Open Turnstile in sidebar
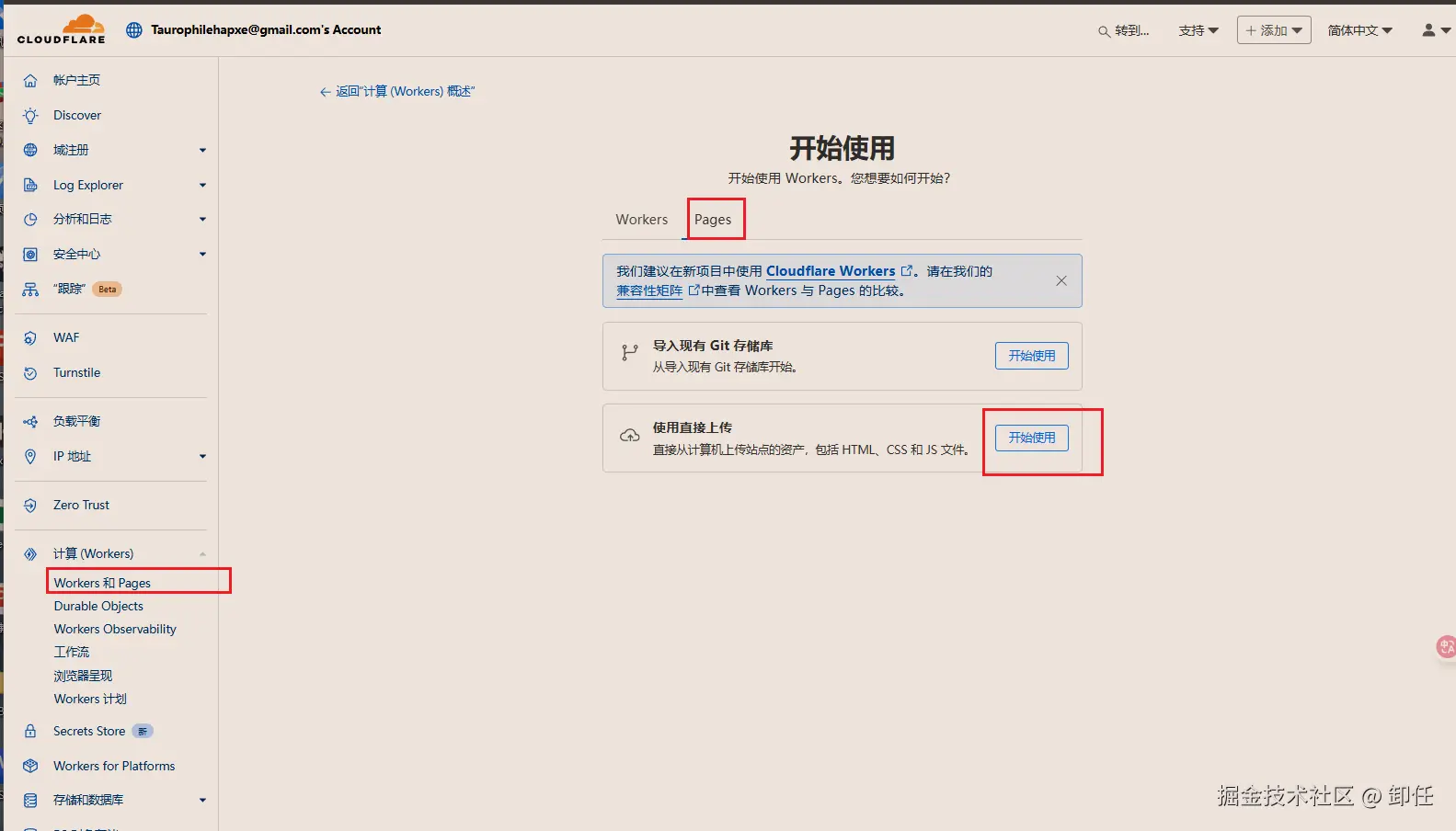Viewport: 1456px width, 831px height. (x=76, y=373)
